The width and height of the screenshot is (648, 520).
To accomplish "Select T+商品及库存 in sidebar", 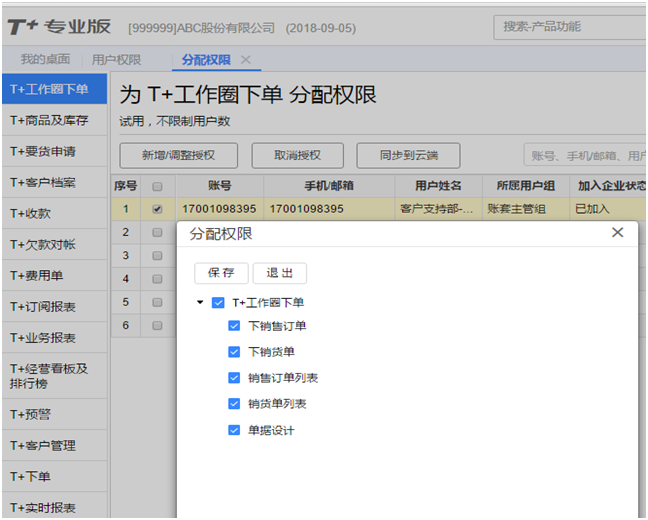I will tap(50, 121).
